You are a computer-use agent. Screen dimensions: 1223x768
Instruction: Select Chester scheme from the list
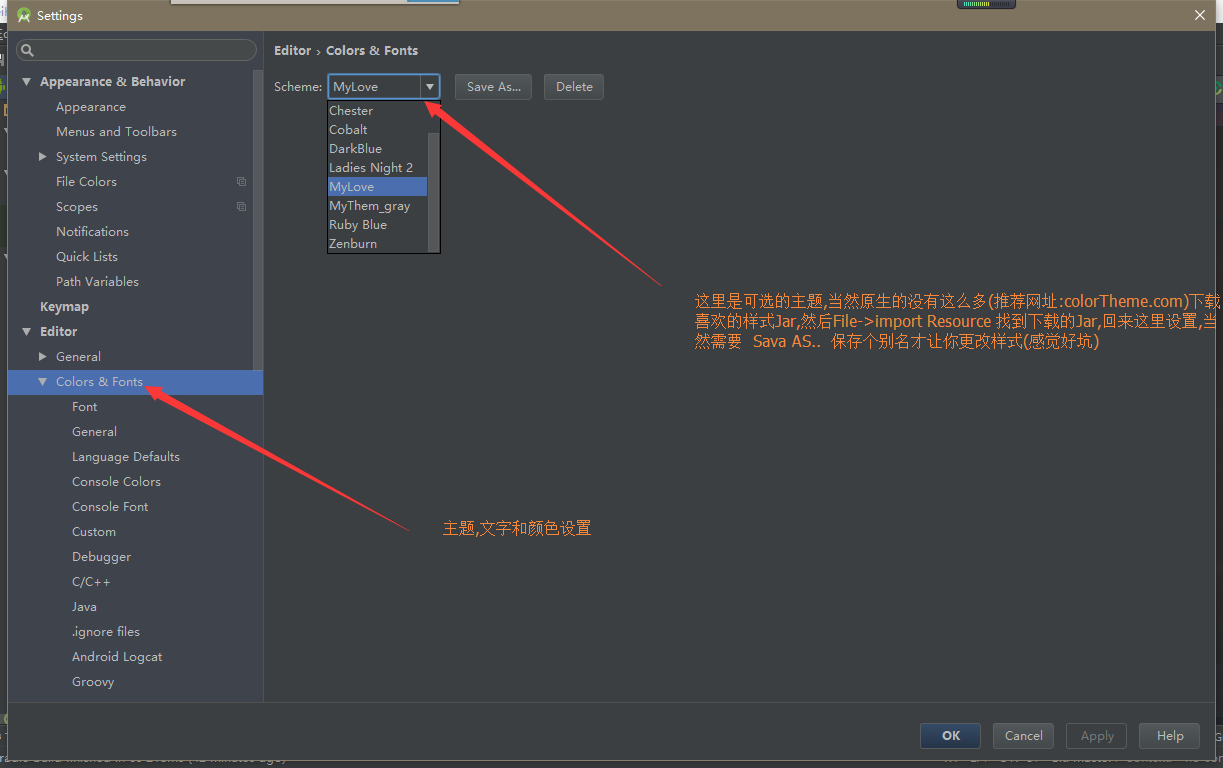coord(377,111)
